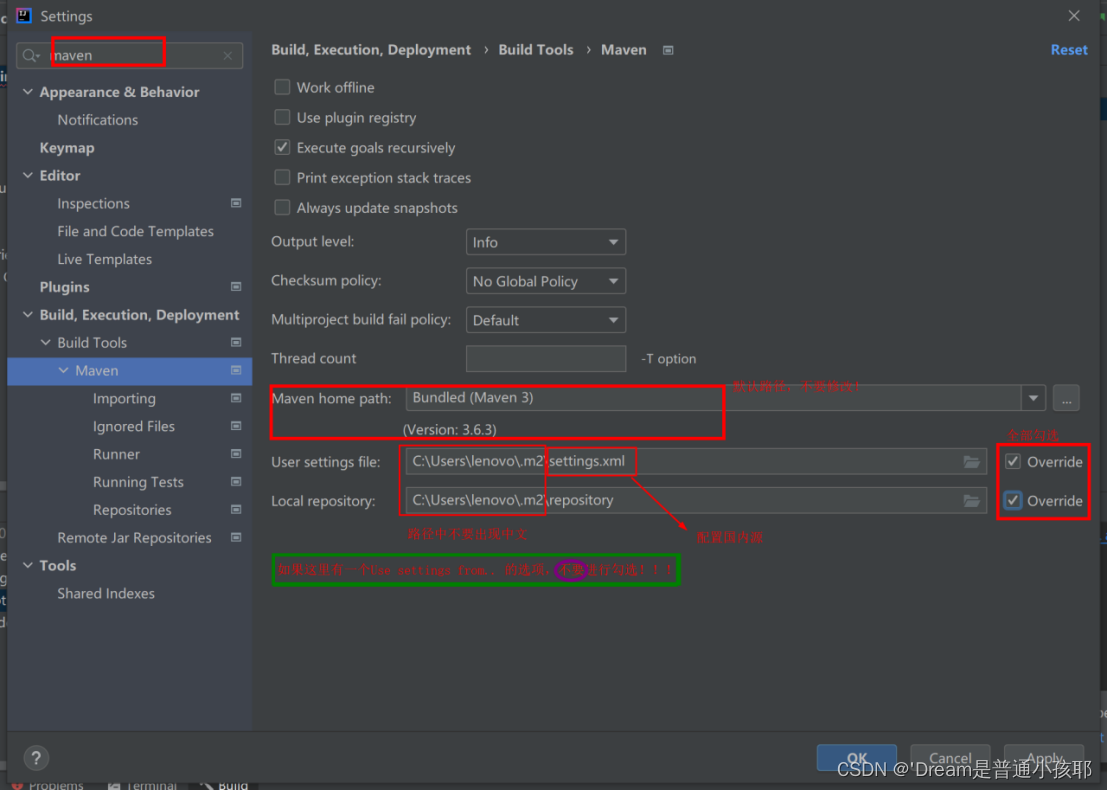1108x790 pixels.
Task: Enable Always update snapshots checkbox
Action: [282, 207]
